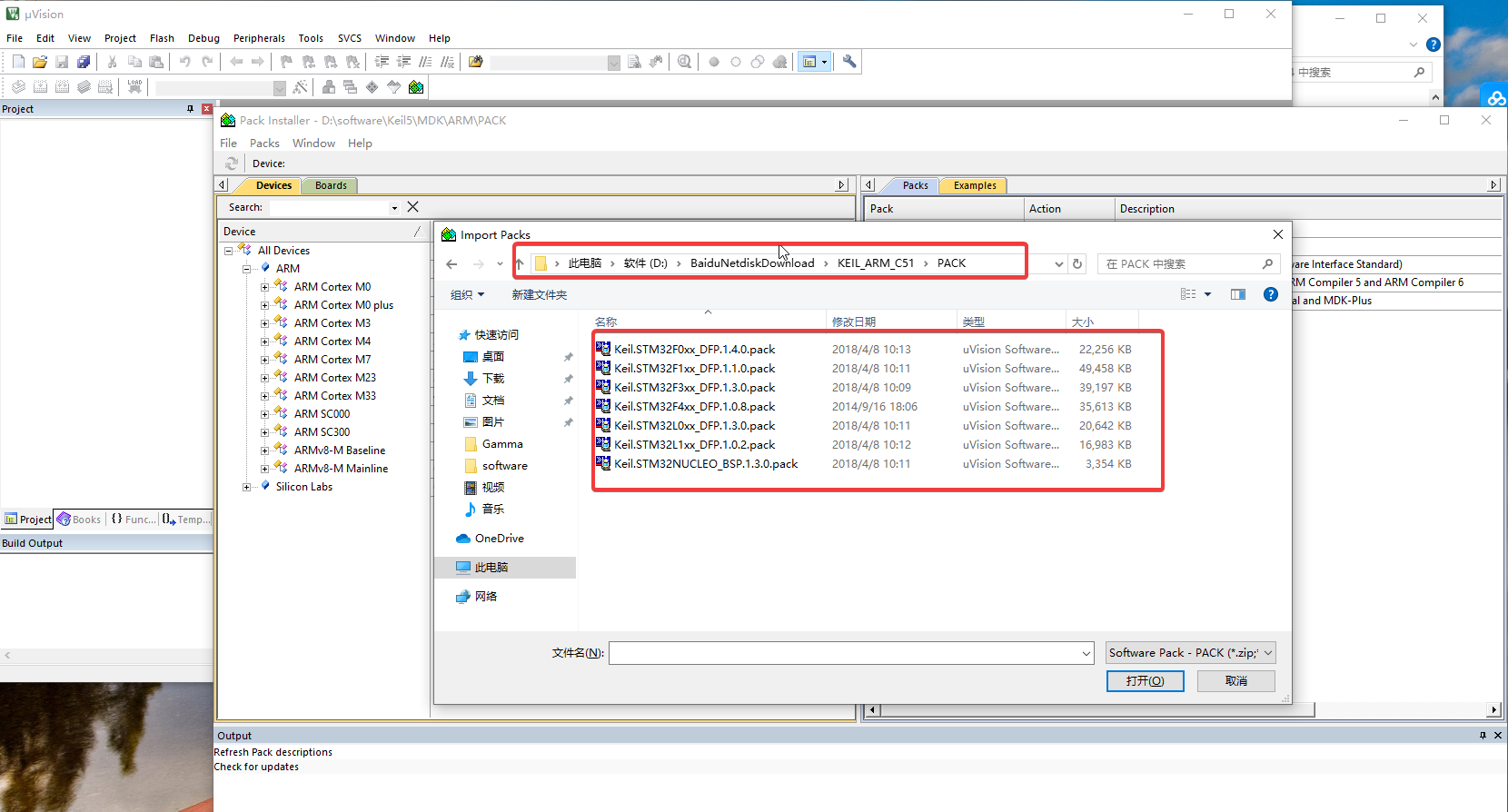Screen dimensions: 1508x812
Task: Click the refresh icon in Pack Installer toolbar
Action: coord(232,163)
